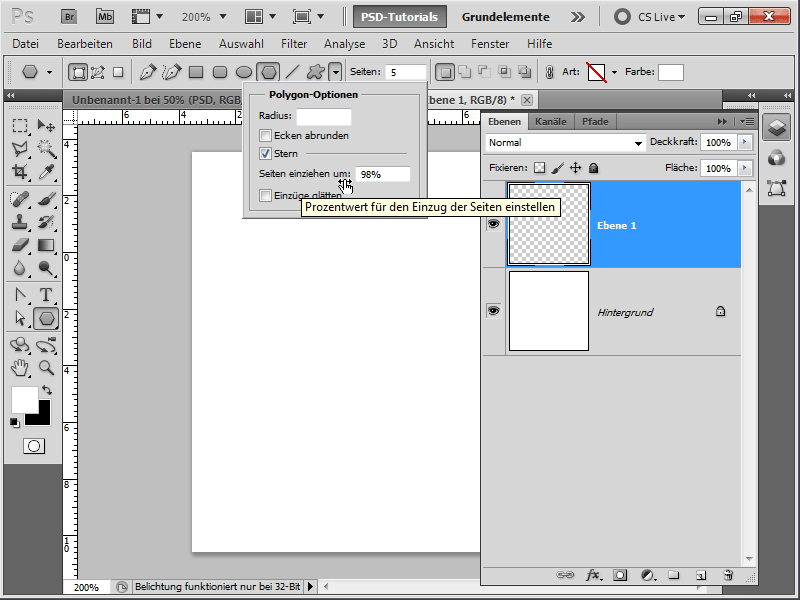
Task: Swap foreground and background colors
Action: tap(47, 390)
